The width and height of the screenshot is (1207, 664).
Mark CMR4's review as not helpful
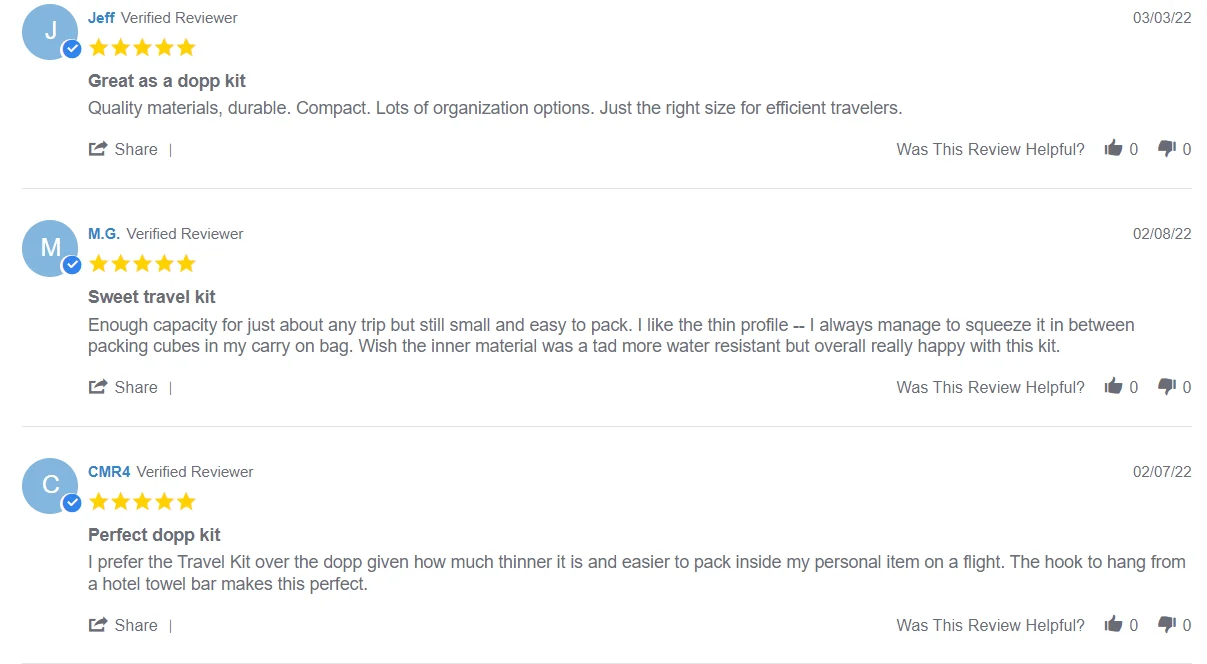coord(1167,625)
